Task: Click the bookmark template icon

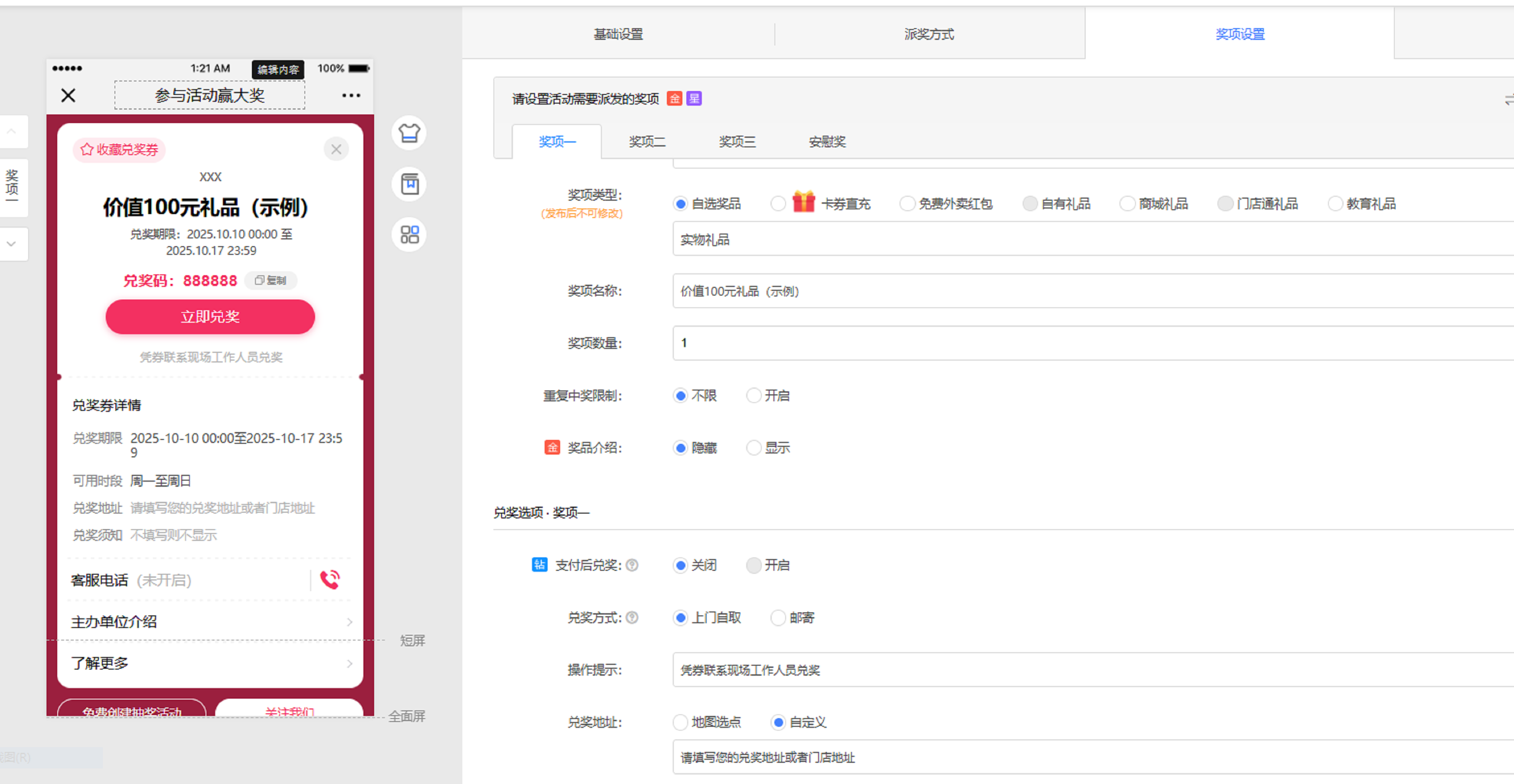Action: pyautogui.click(x=409, y=184)
